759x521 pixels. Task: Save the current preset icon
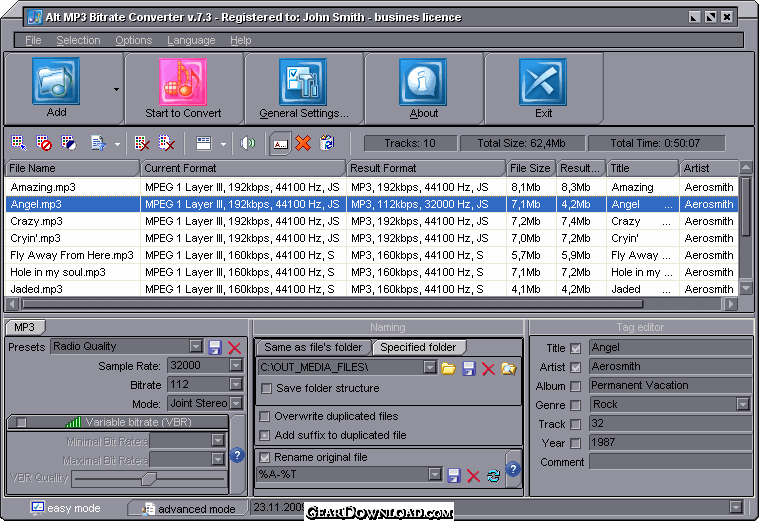tap(214, 347)
